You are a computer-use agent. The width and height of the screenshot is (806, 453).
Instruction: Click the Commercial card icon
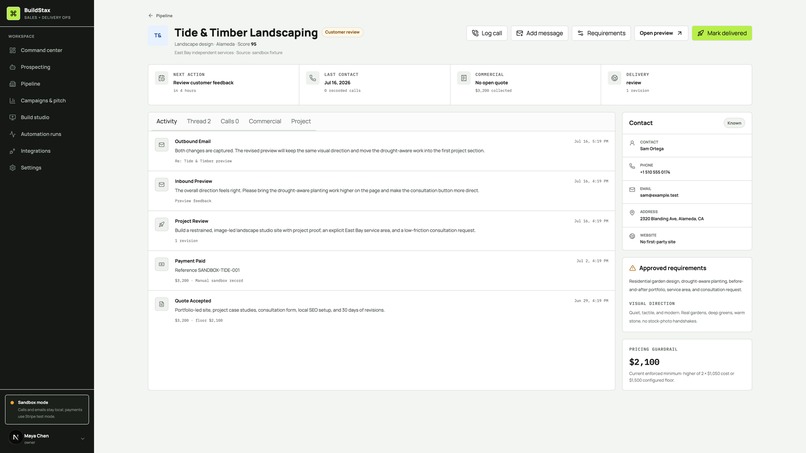464,78
